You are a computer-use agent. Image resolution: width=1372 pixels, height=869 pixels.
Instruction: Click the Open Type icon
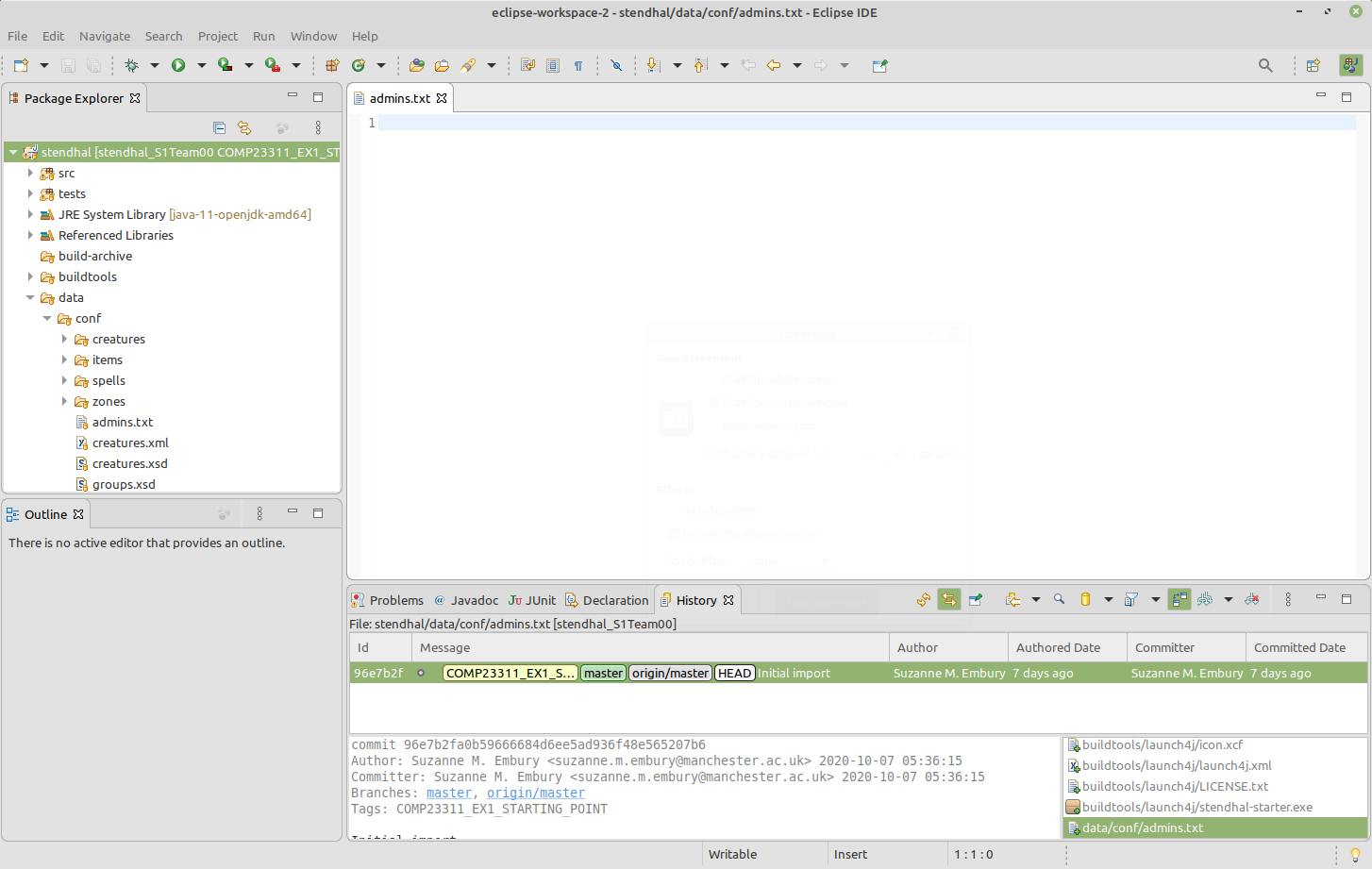coord(416,65)
